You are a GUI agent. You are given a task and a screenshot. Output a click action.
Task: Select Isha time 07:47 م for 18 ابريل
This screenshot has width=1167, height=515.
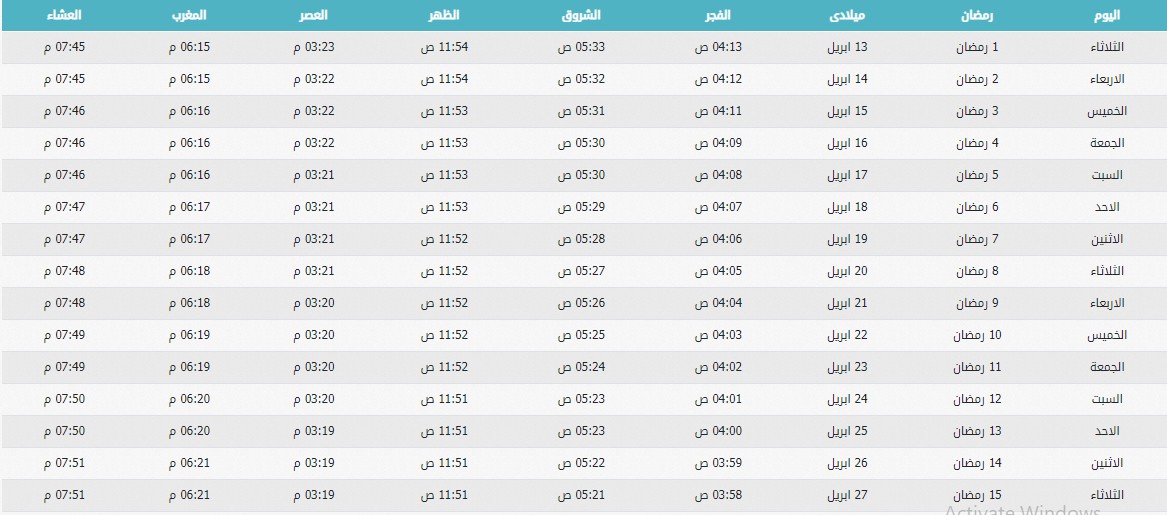point(64,208)
